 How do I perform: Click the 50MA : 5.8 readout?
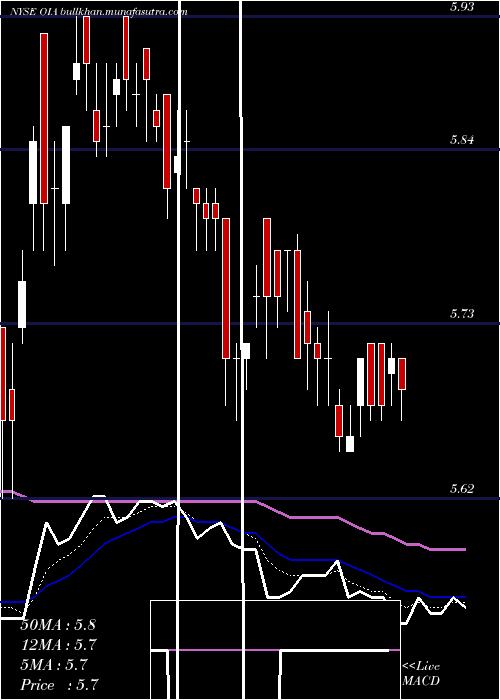coord(58,625)
